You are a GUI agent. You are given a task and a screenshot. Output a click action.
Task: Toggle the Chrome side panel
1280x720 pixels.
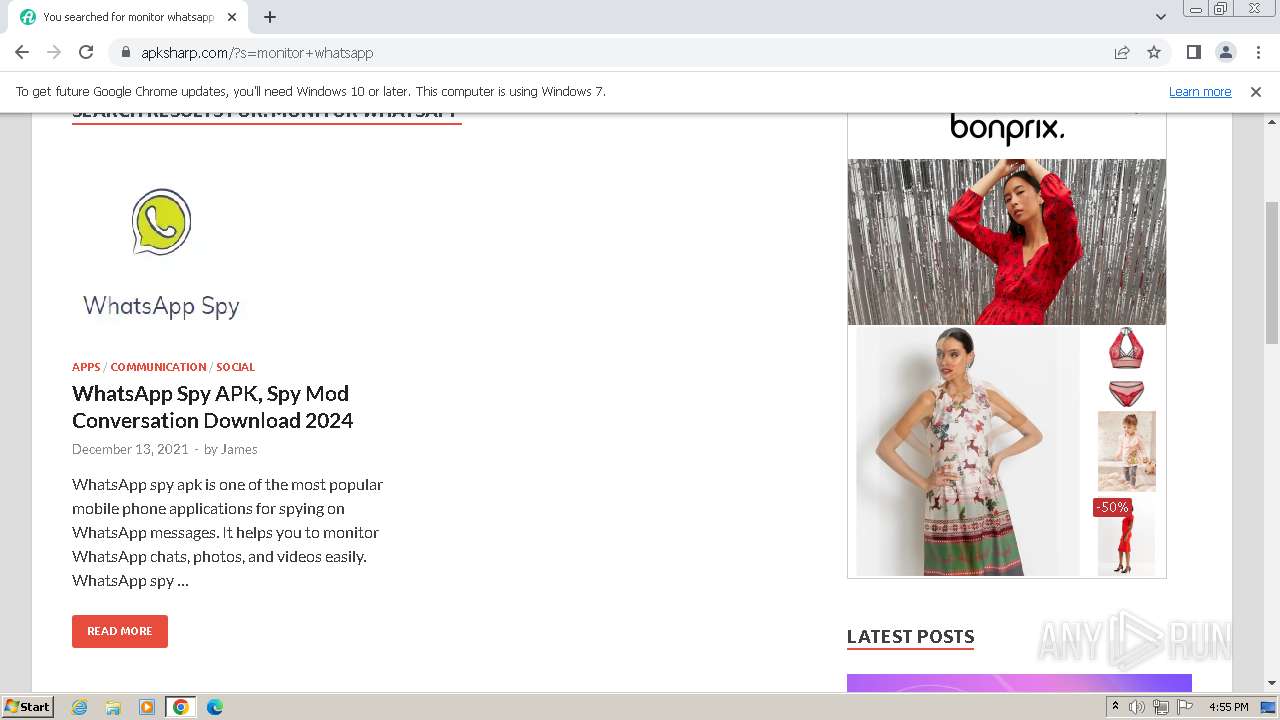point(1193,52)
